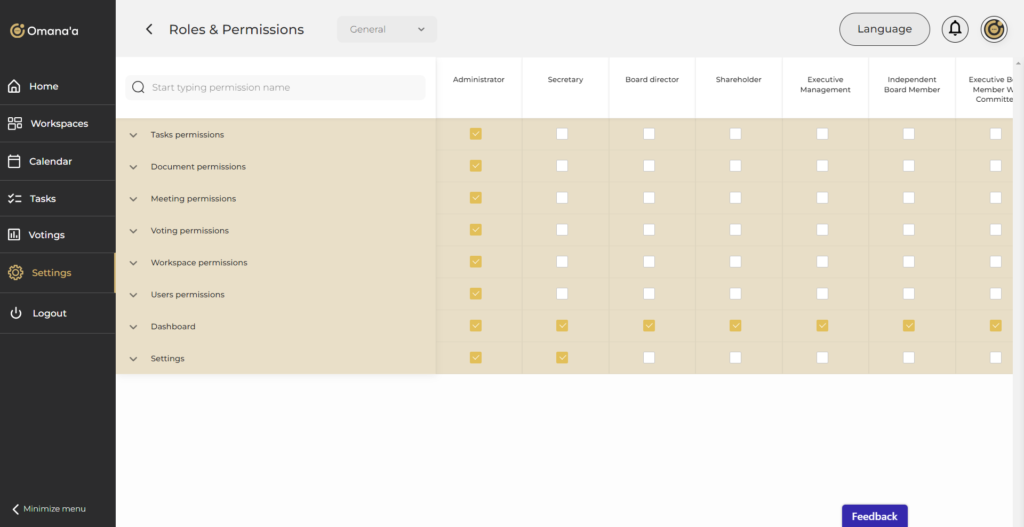
Task: Click the Home icon in sidebar
Action: [x=15, y=86]
